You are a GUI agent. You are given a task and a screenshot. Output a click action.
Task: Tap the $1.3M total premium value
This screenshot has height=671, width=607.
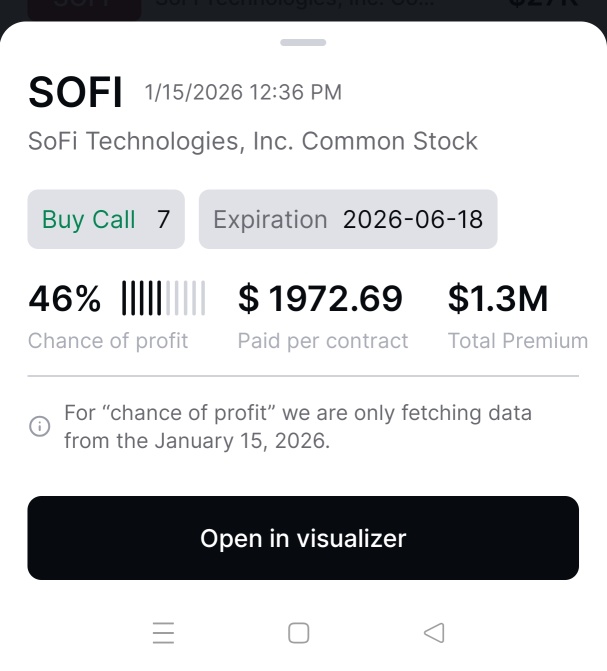[498, 298]
